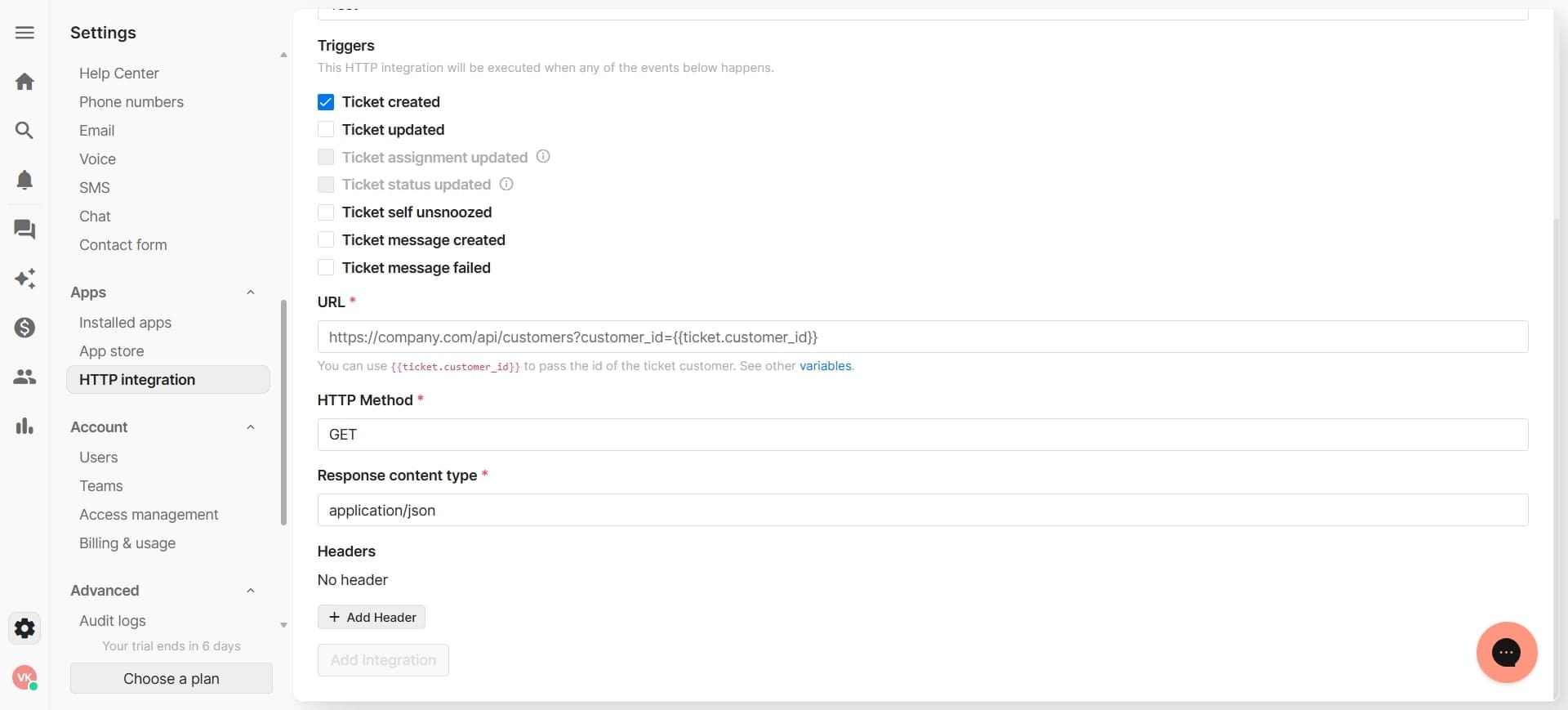Collapse the Apps section
The height and width of the screenshot is (710, 1568).
tap(251, 292)
